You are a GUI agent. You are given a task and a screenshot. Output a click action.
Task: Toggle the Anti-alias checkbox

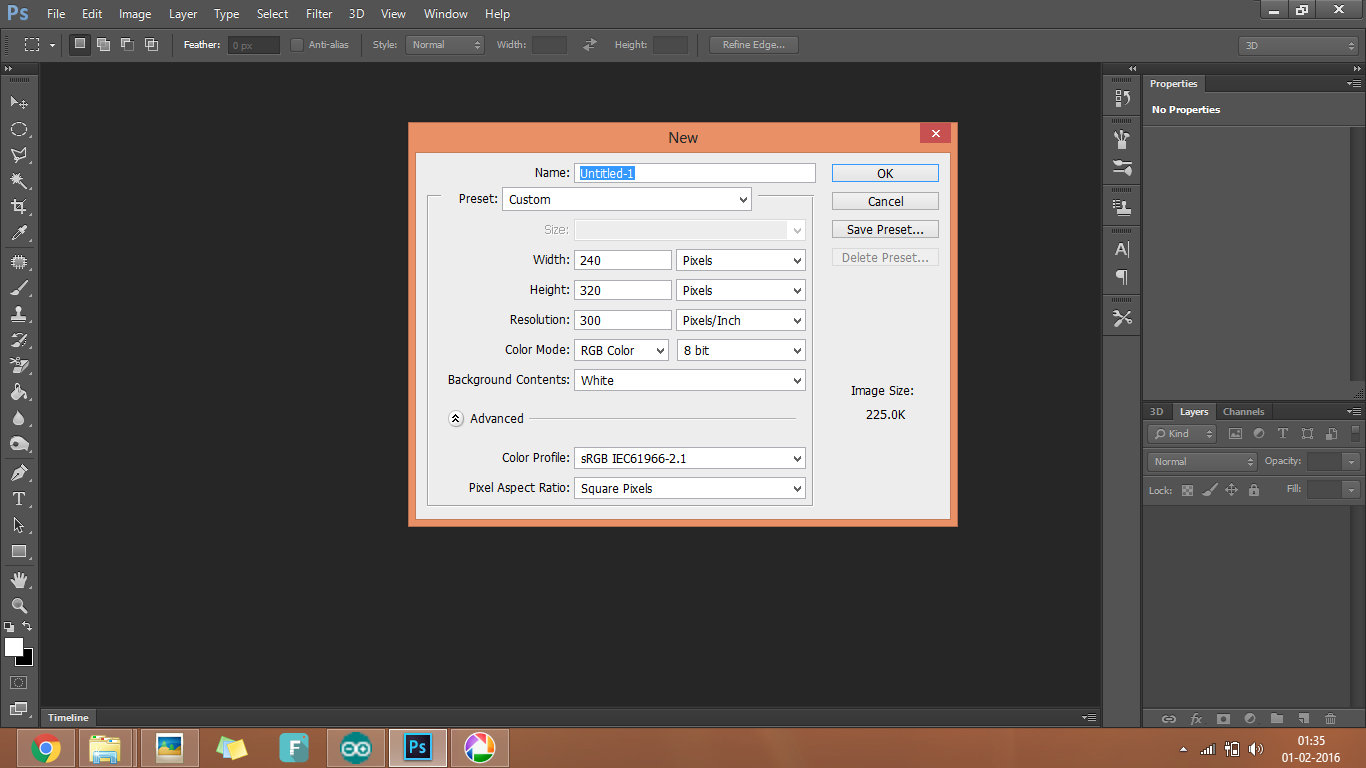pyautogui.click(x=297, y=45)
